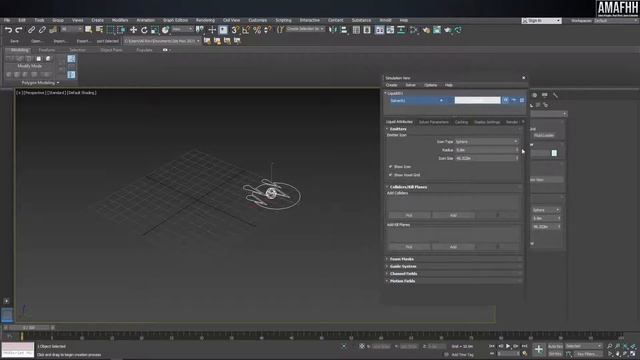Open the Rendering menu
640x360 pixels.
[x=205, y=20]
